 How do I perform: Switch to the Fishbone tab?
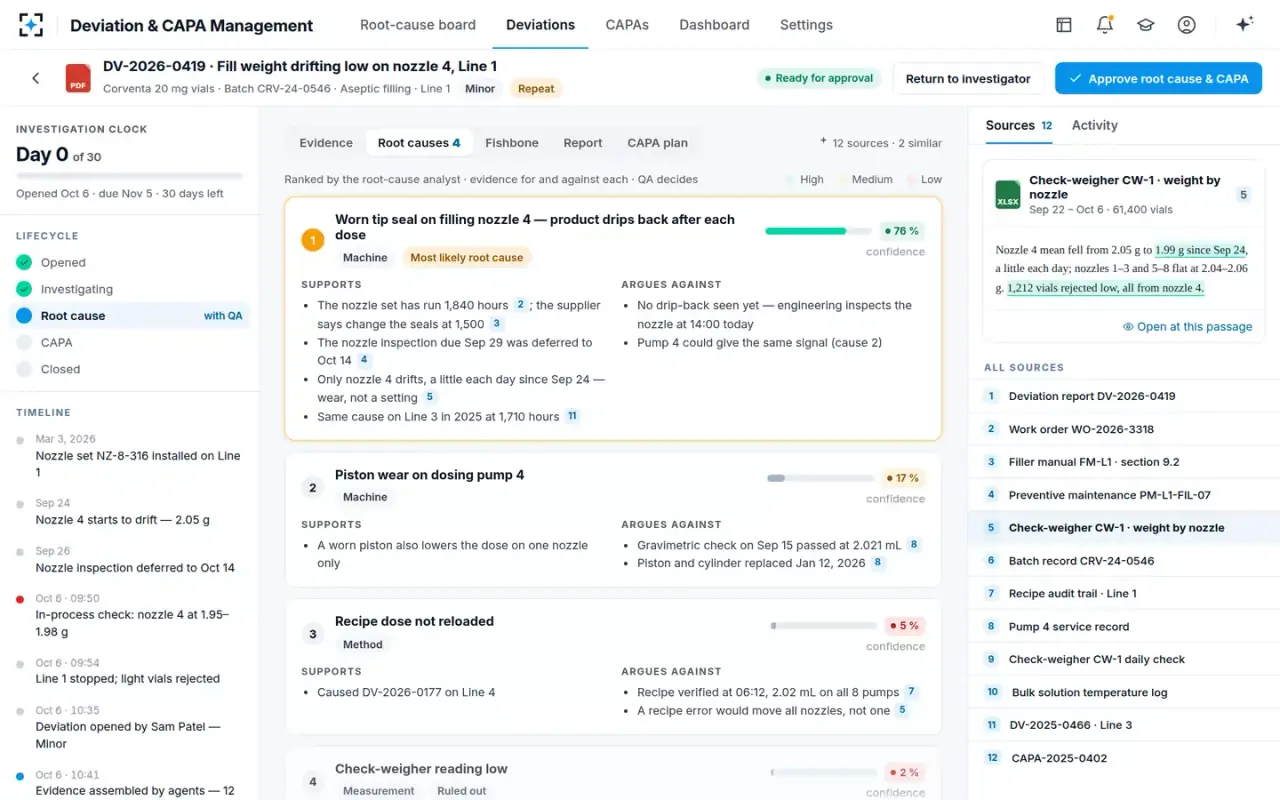click(512, 143)
